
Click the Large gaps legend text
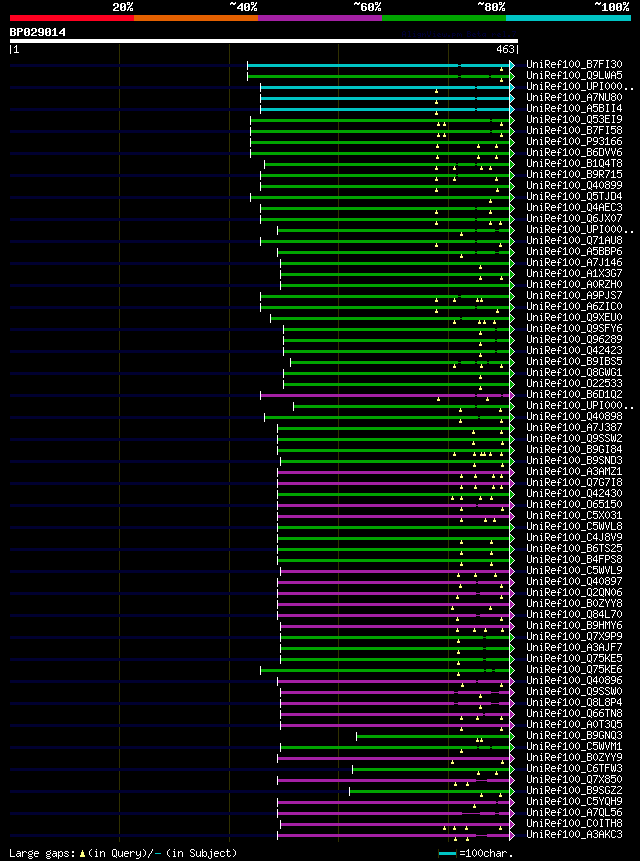pos(123,853)
